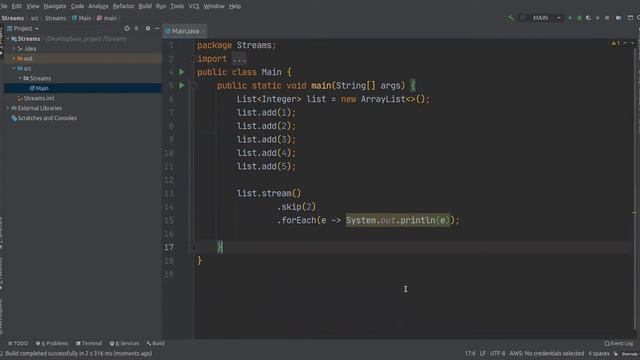640x360 pixels.
Task: Click the Build project hammer icon
Action: click(x=511, y=18)
